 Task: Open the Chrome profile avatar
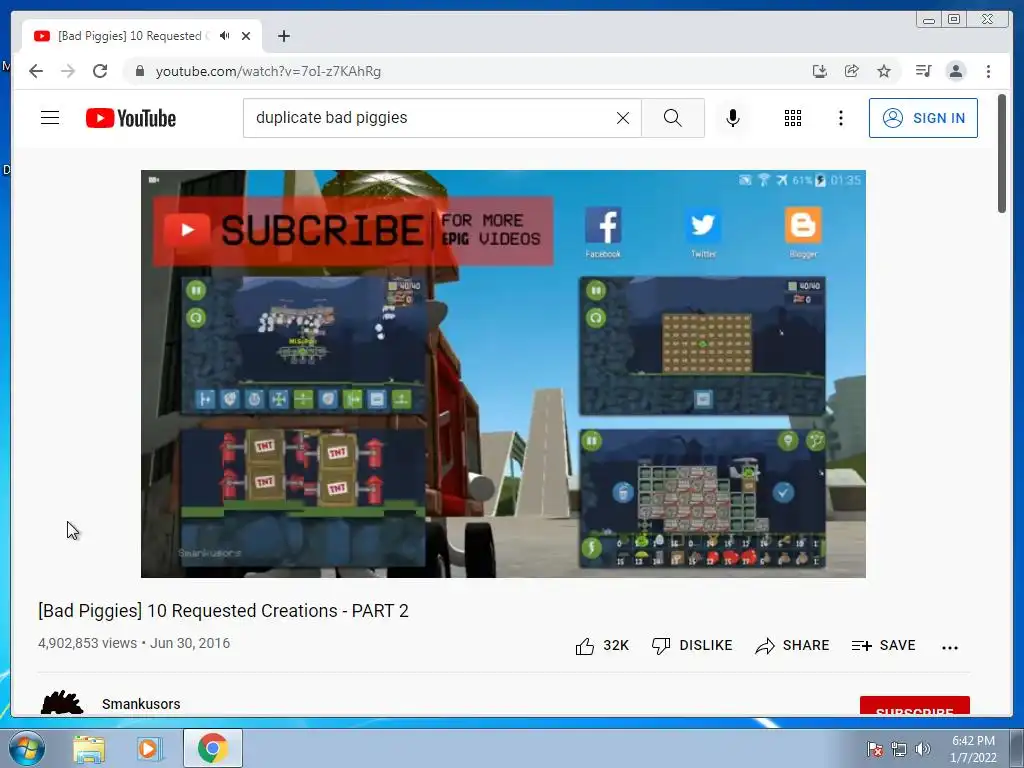(x=955, y=71)
